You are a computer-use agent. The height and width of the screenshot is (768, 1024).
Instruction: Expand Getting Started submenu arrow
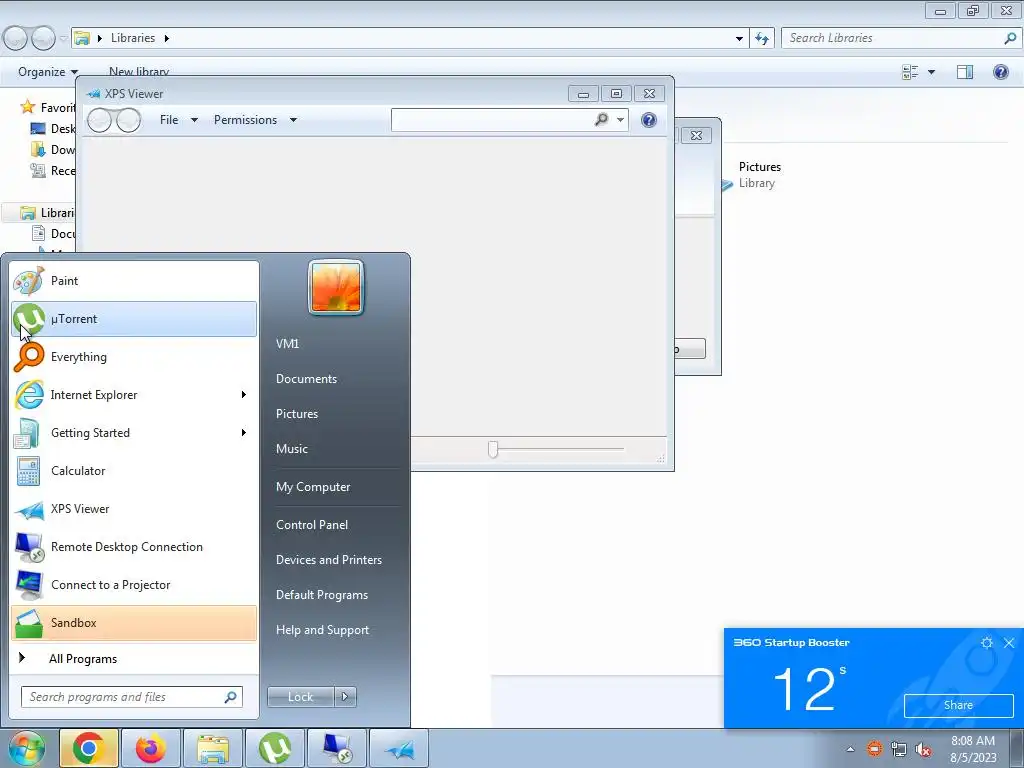pyautogui.click(x=244, y=432)
